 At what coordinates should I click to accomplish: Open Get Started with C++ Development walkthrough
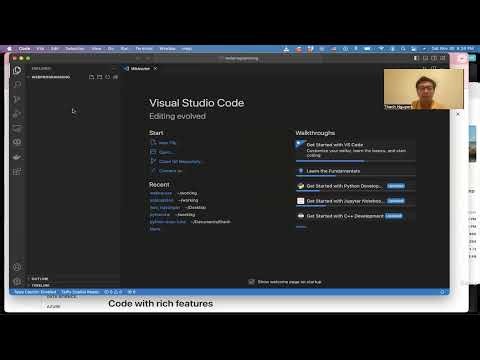(356, 216)
